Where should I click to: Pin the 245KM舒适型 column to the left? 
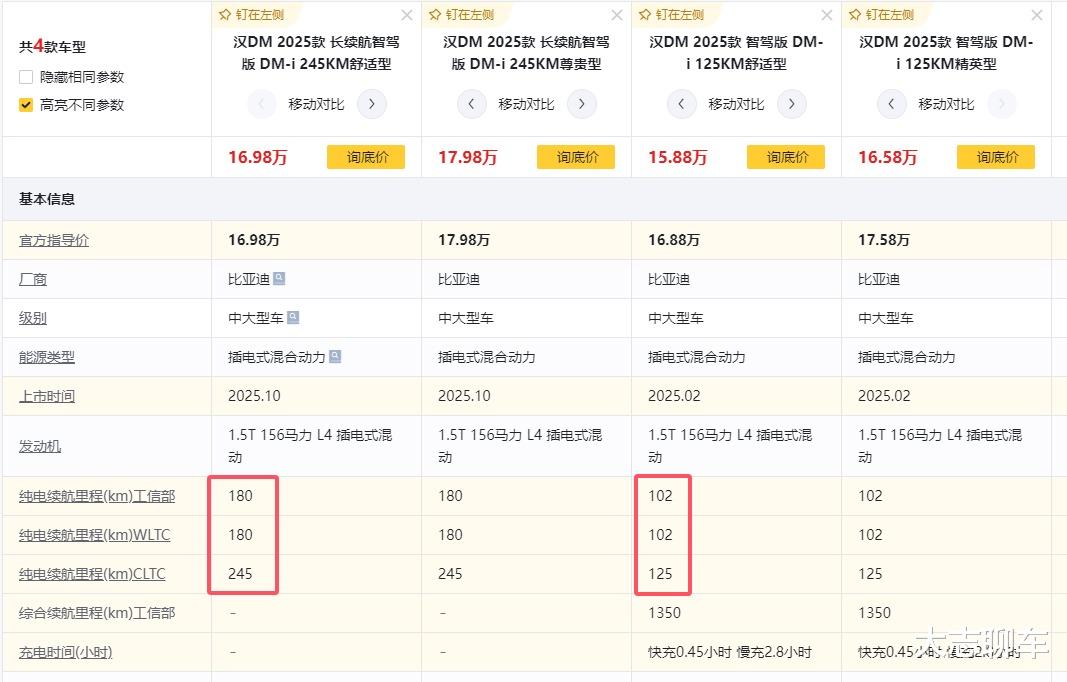[251, 14]
